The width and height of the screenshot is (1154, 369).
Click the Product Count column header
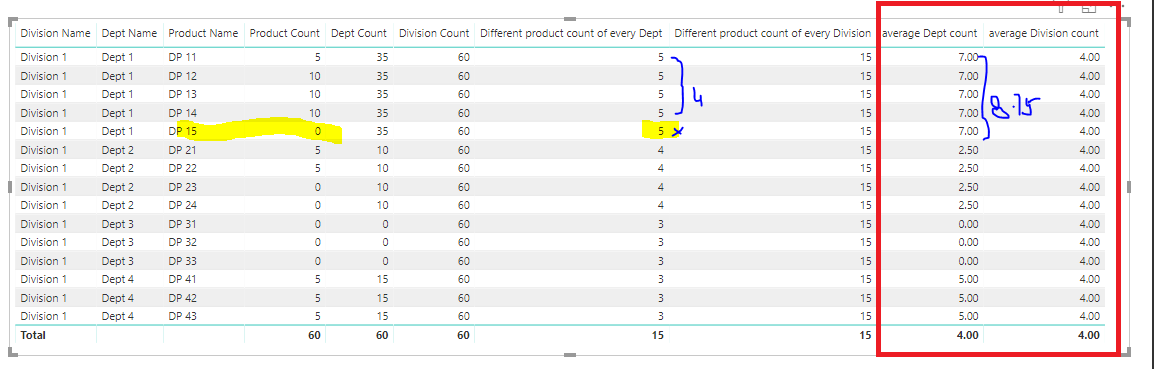[285, 33]
